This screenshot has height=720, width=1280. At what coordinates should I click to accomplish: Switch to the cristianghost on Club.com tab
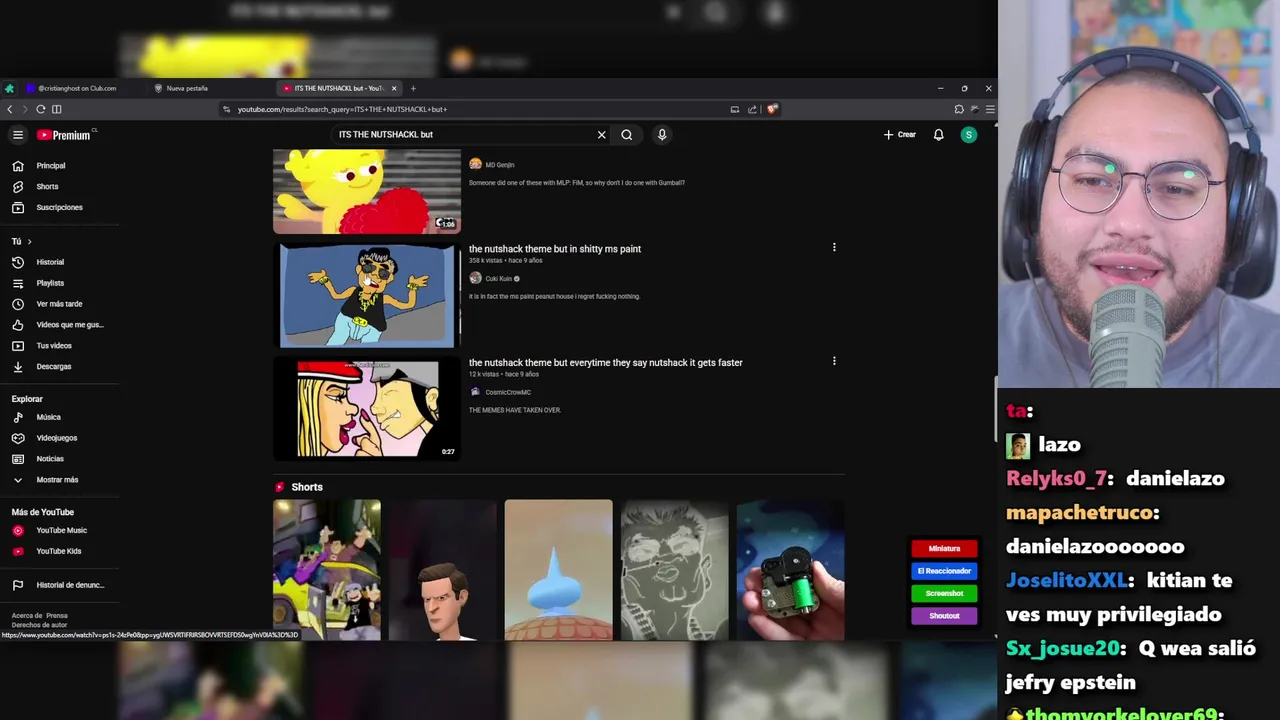pos(77,88)
